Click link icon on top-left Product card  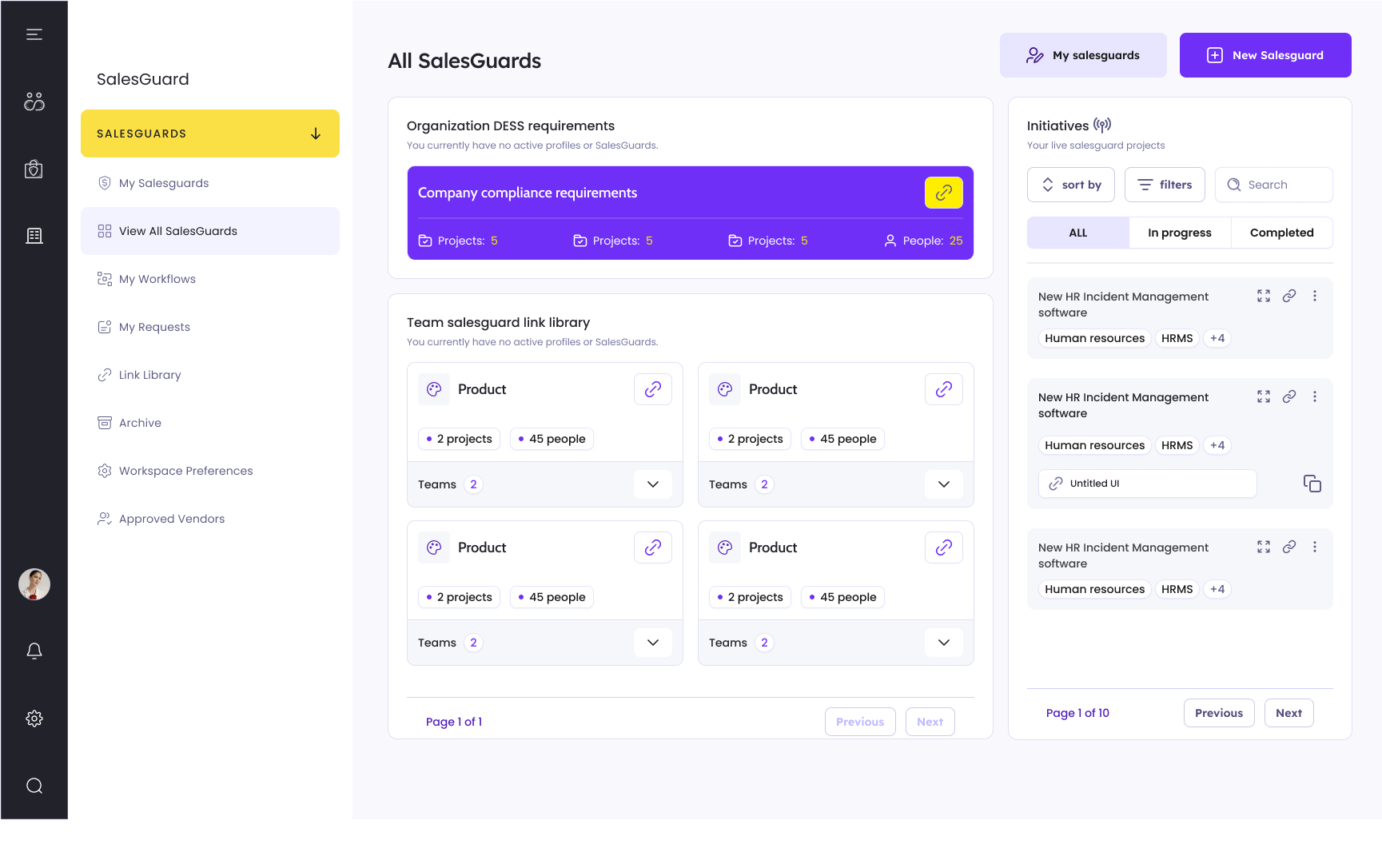(x=652, y=389)
